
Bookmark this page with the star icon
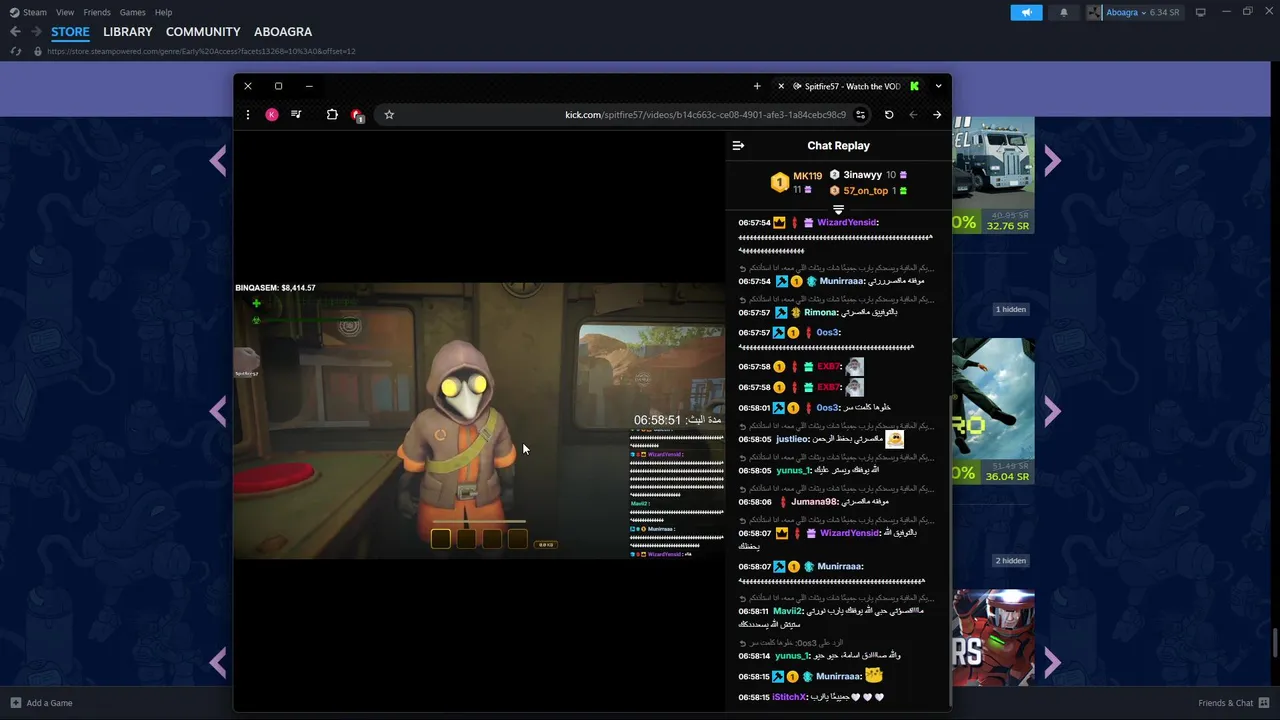point(389,115)
